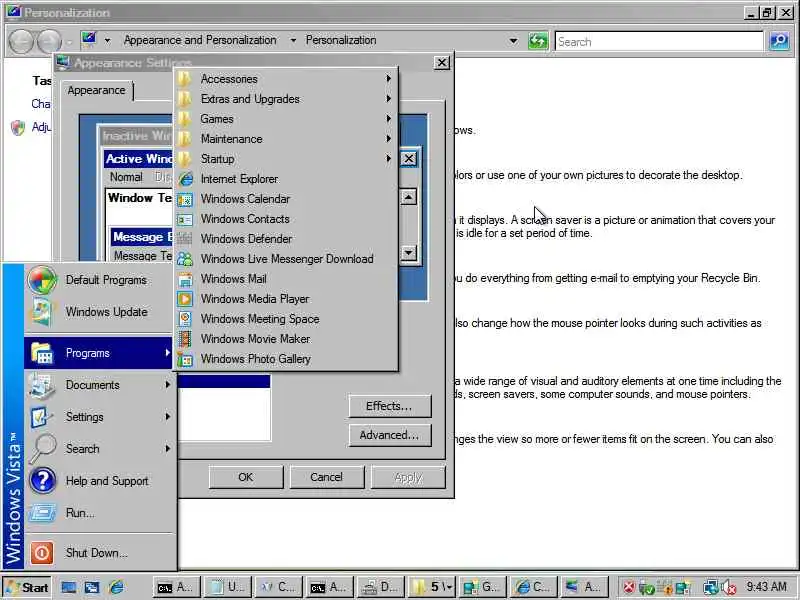Viewport: 800px width, 600px height.
Task: Launch Windows Mail
Action: coord(286,279)
